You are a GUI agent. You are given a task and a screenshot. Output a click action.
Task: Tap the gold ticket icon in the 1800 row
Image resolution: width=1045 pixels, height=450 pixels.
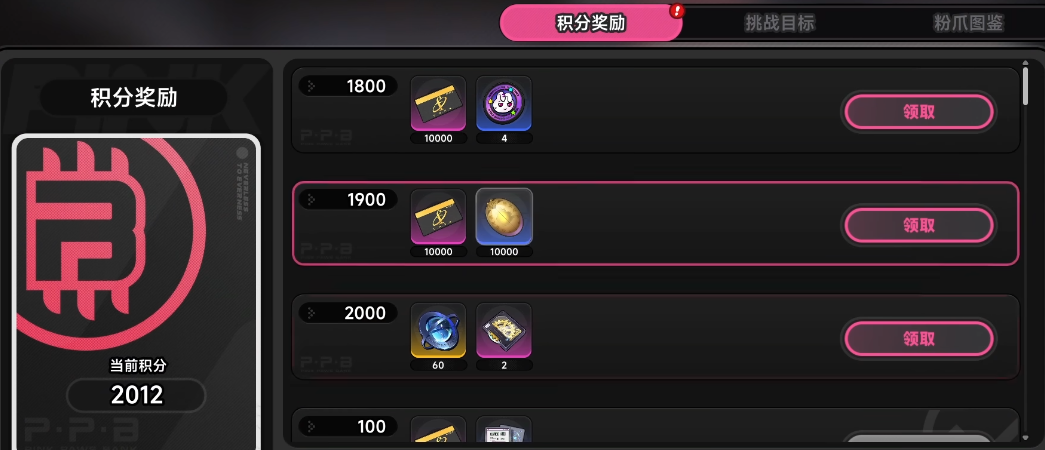point(438,103)
